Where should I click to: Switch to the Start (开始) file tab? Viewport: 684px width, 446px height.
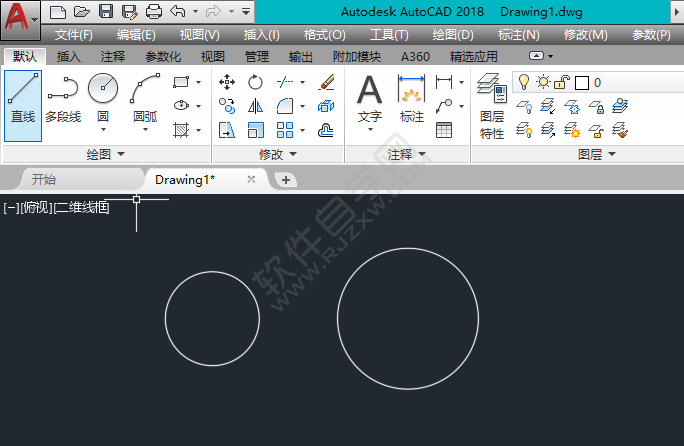(44, 179)
